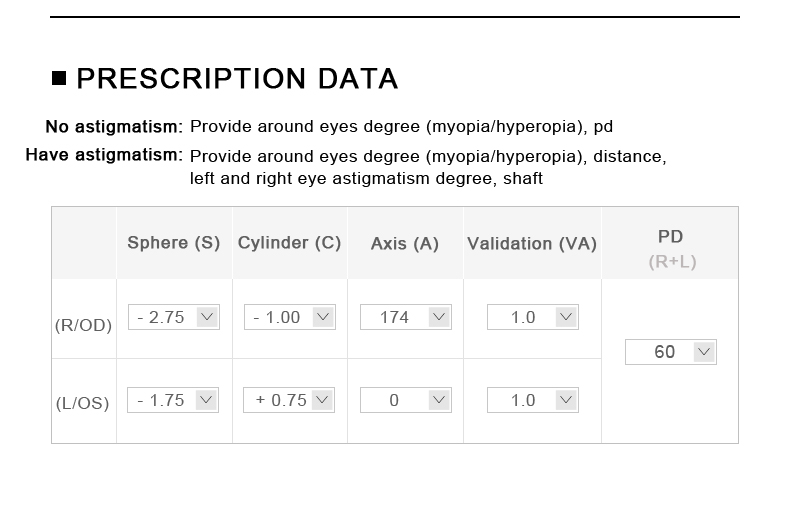Expand the left eye Validation dropdown
The height and width of the screenshot is (519, 790).
(x=532, y=400)
